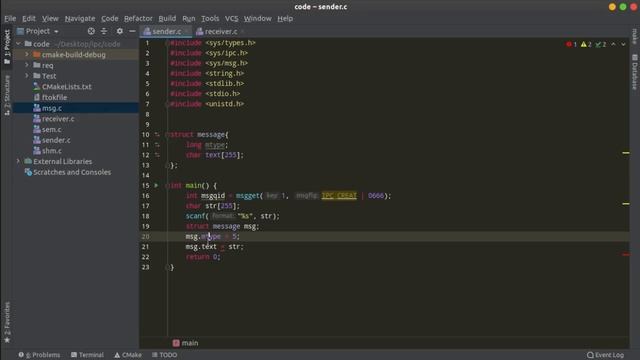Image resolution: width=640 pixels, height=360 pixels.
Task: Click the error count indicator
Action: pos(571,44)
